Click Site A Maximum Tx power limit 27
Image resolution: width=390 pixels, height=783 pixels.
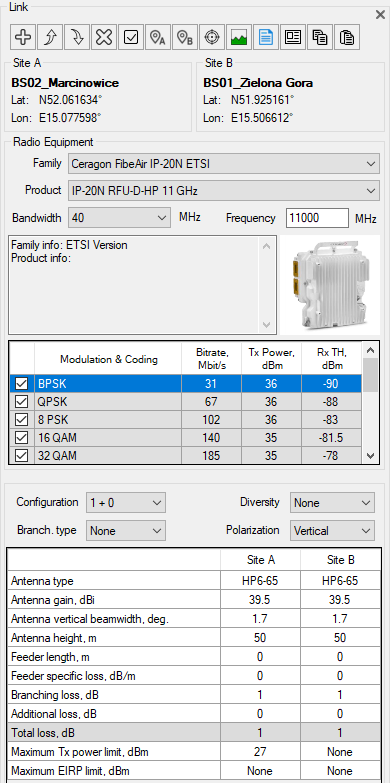click(260, 752)
